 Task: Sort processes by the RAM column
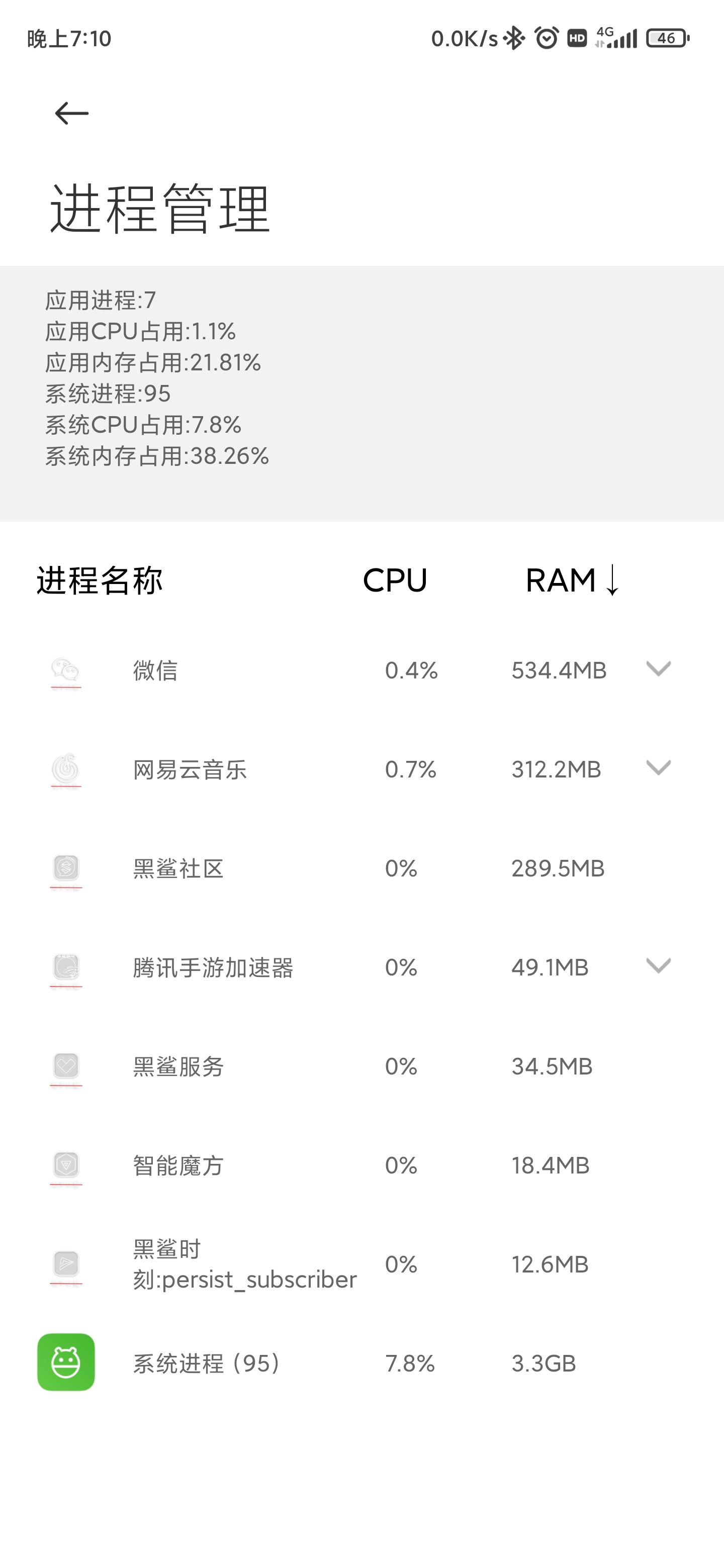click(571, 580)
